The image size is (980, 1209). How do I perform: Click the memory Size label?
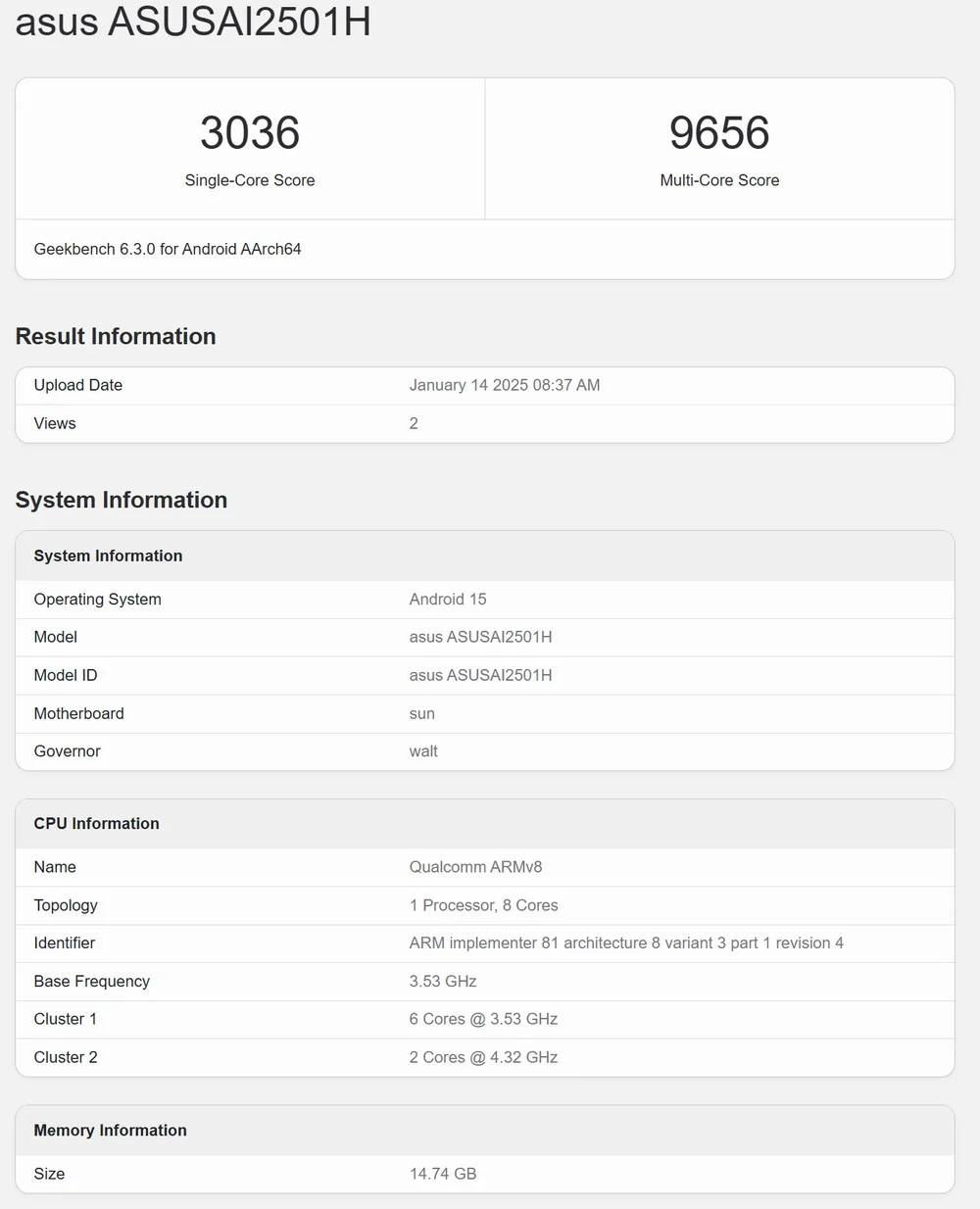49,1174
